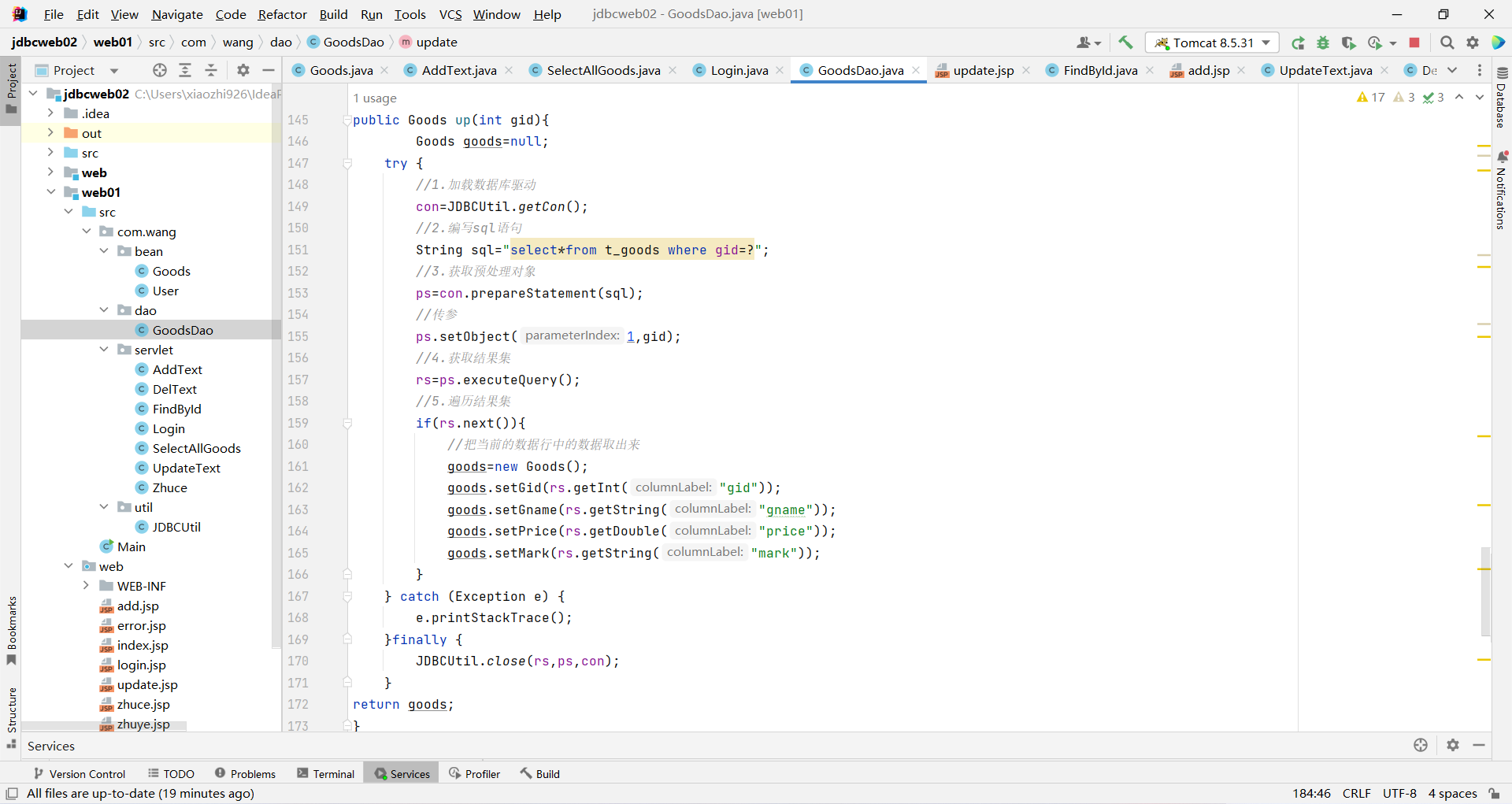Rerun Tomcat with the green reload icon

(x=1298, y=43)
